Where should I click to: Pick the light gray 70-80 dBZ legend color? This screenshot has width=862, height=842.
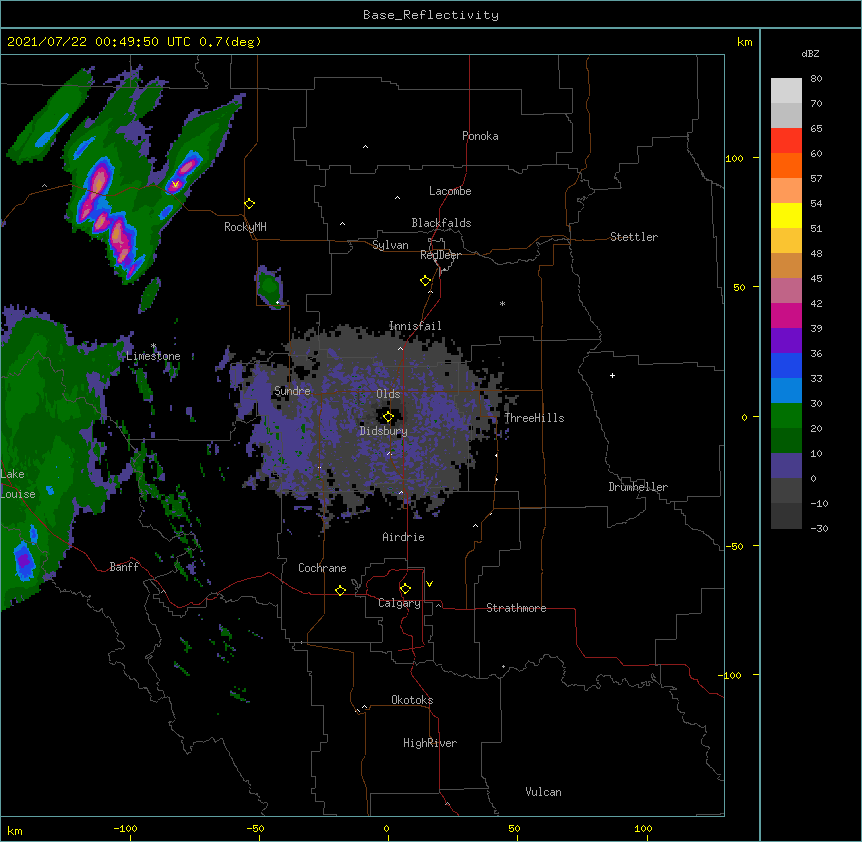coord(786,91)
